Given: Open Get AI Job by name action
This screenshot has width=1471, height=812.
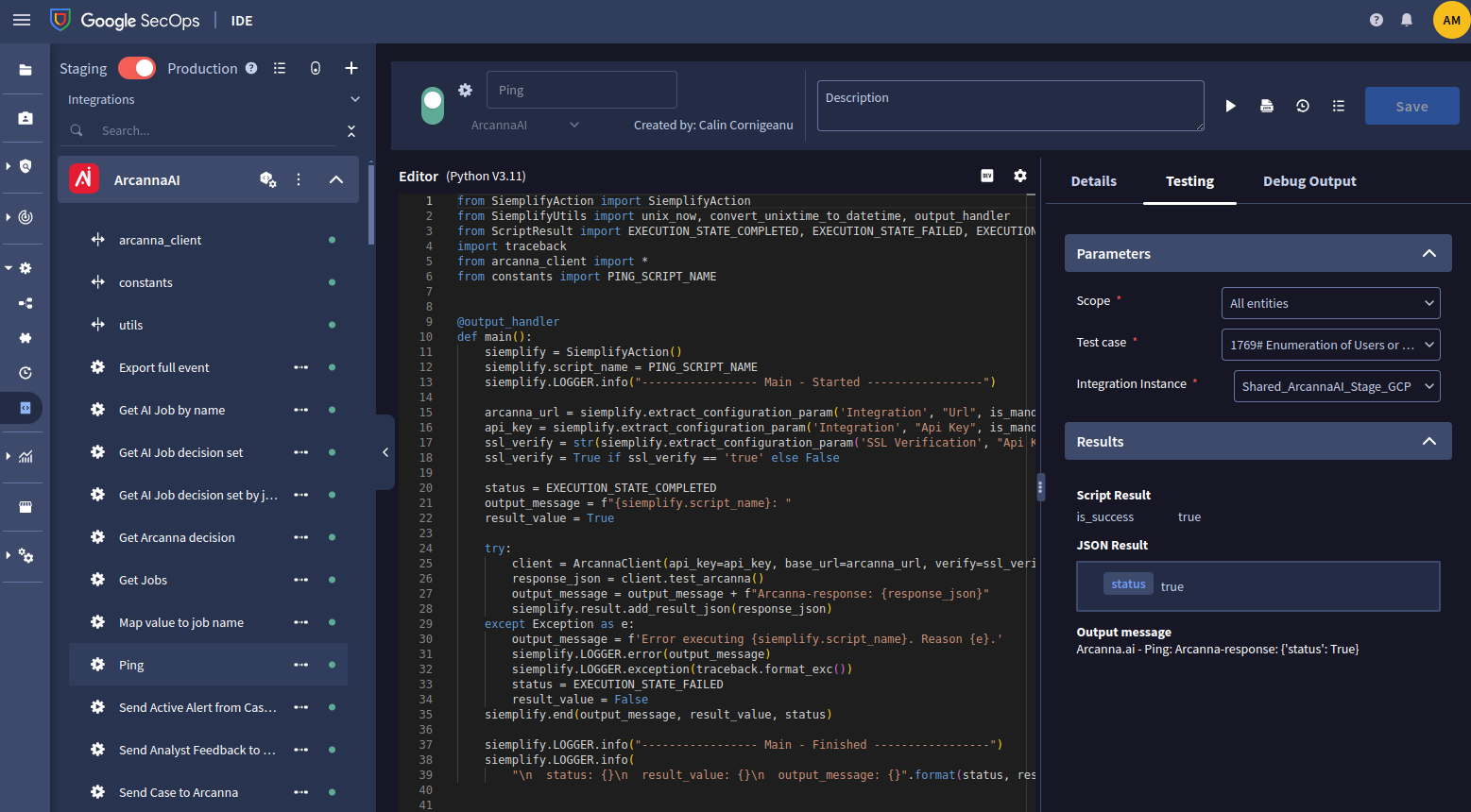Looking at the screenshot, I should pyautogui.click(x=208, y=410).
